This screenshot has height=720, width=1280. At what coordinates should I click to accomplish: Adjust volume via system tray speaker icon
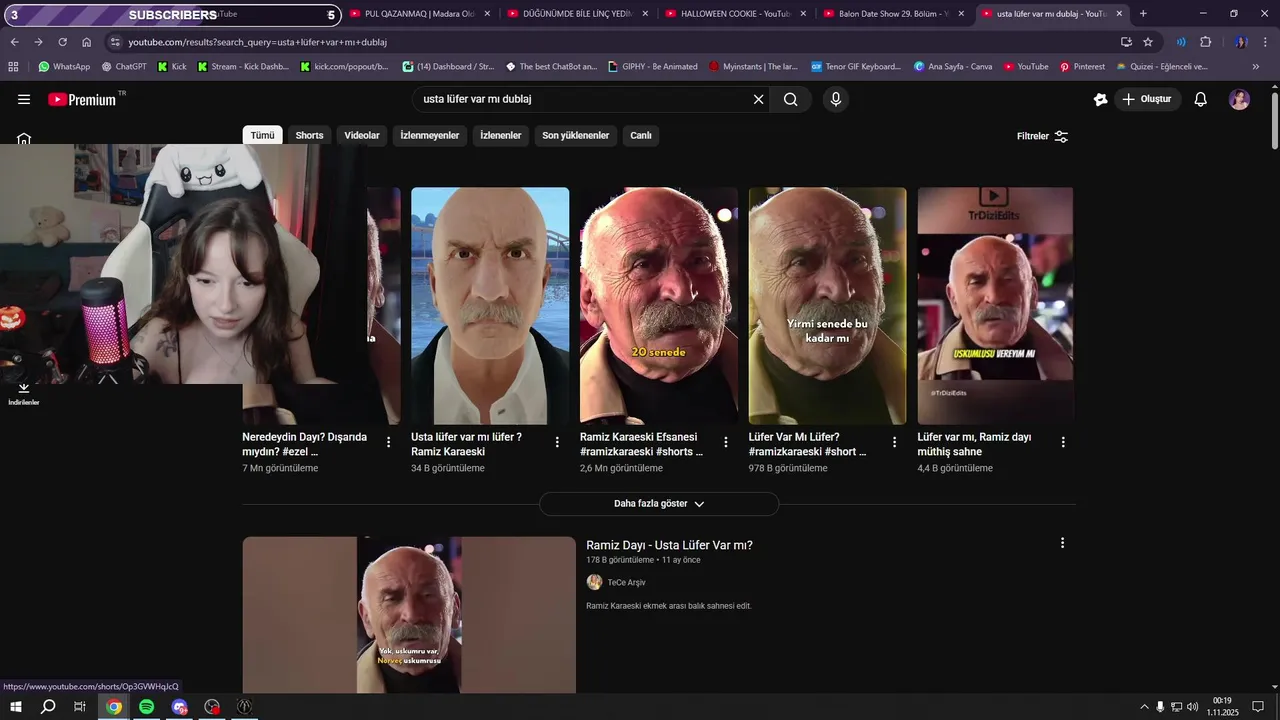click(x=1192, y=706)
